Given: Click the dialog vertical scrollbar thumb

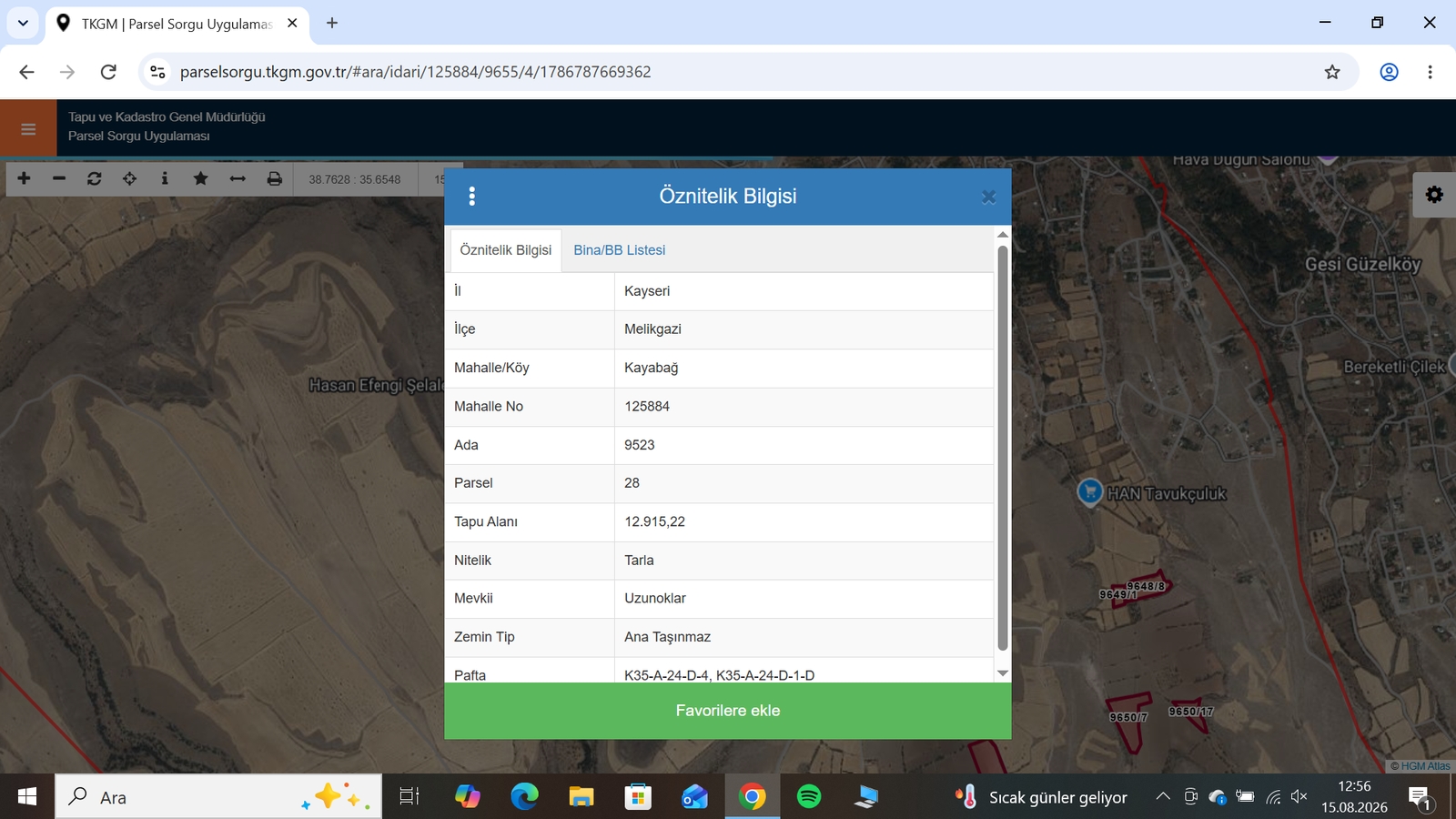Looking at the screenshot, I should 1003,448.
